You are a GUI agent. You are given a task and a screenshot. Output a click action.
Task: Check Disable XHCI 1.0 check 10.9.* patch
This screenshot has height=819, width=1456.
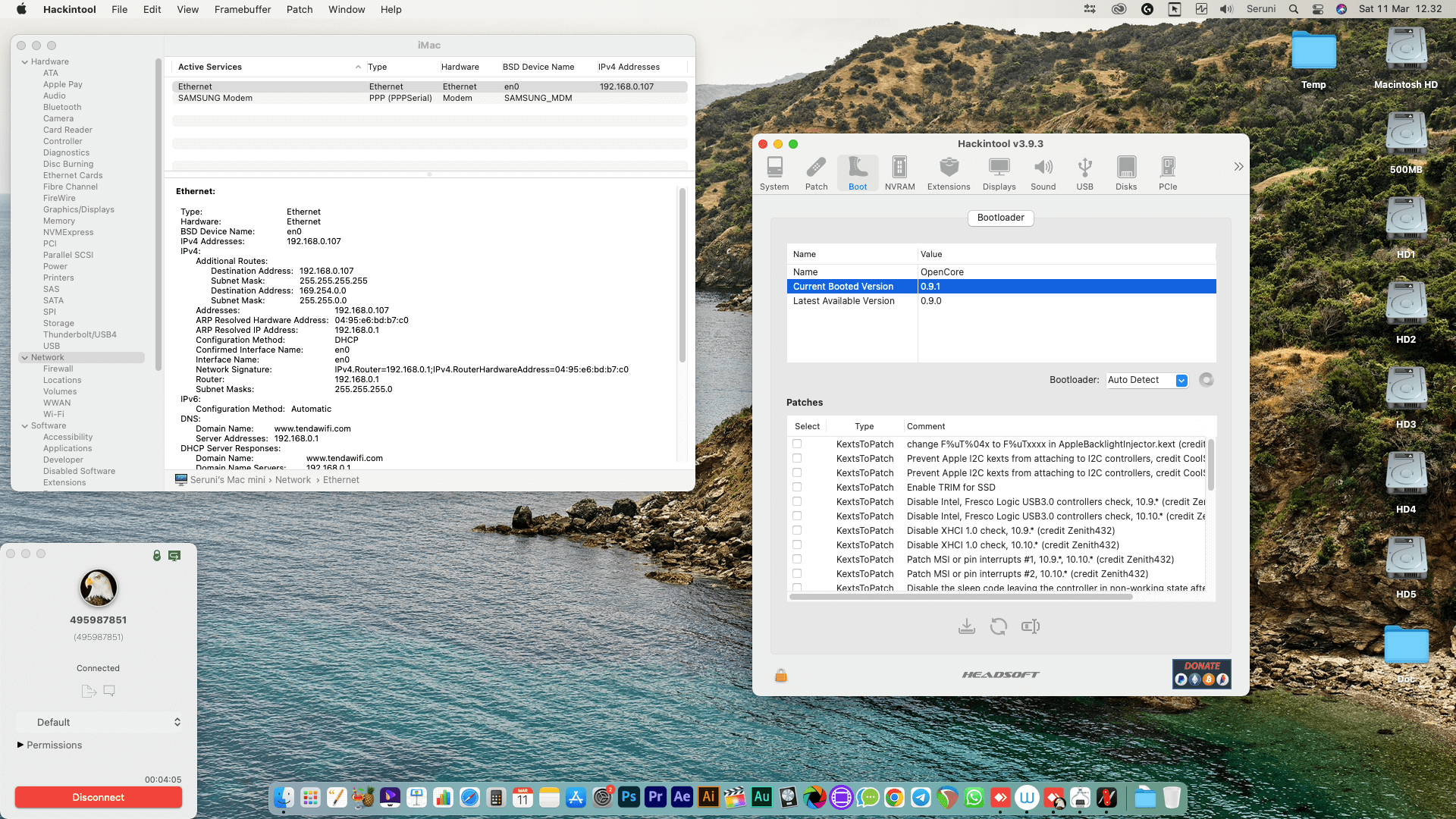click(797, 530)
